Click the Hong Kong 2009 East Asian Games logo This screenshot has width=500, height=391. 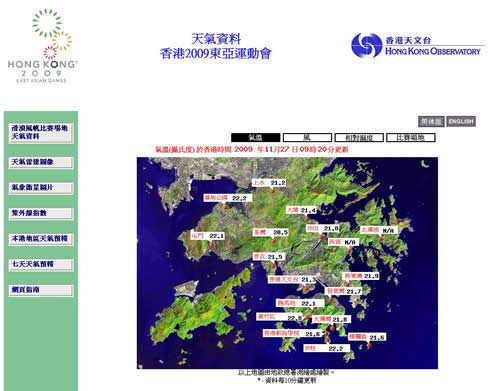(x=43, y=46)
